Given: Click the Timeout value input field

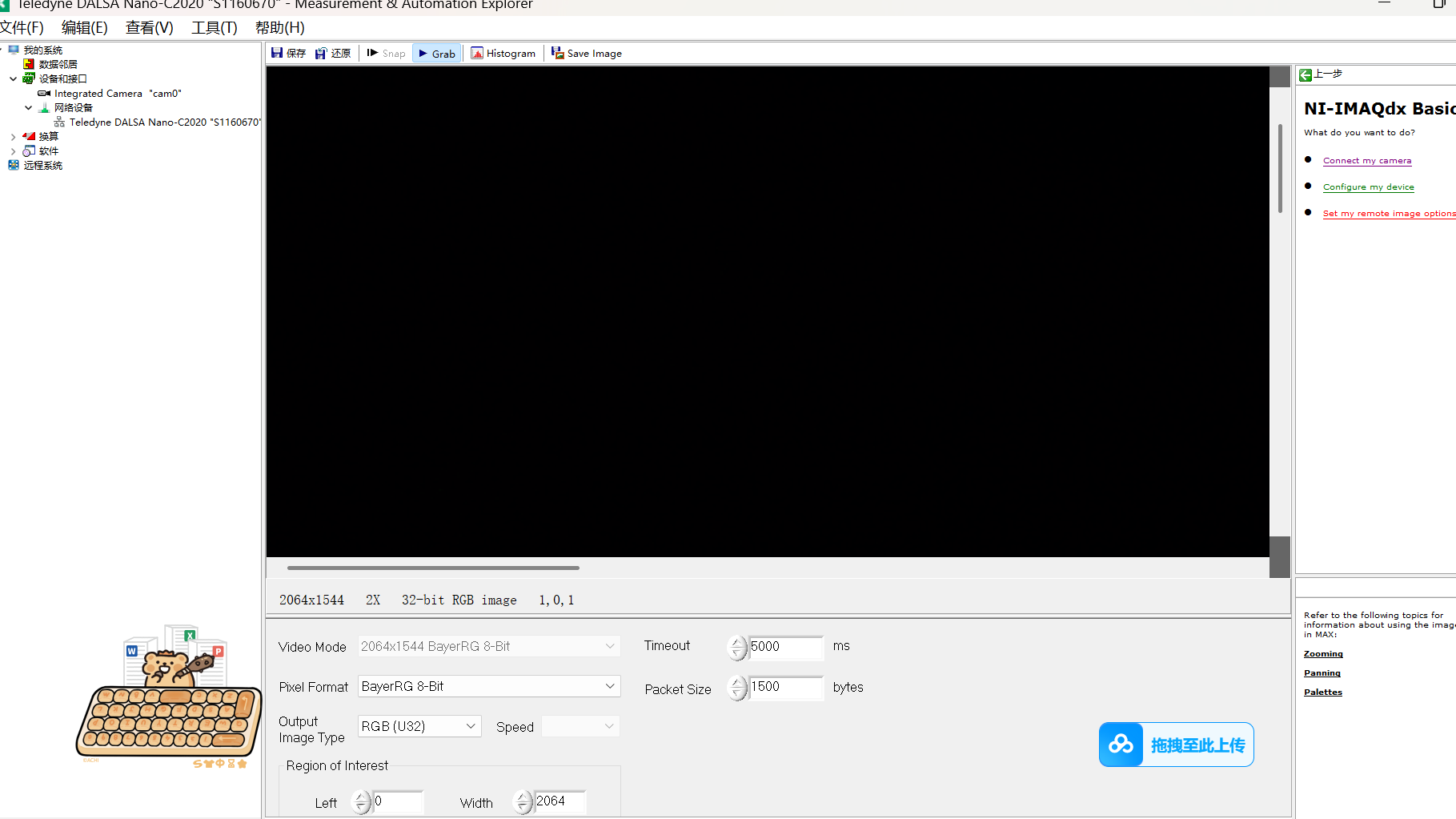Looking at the screenshot, I should (x=785, y=647).
